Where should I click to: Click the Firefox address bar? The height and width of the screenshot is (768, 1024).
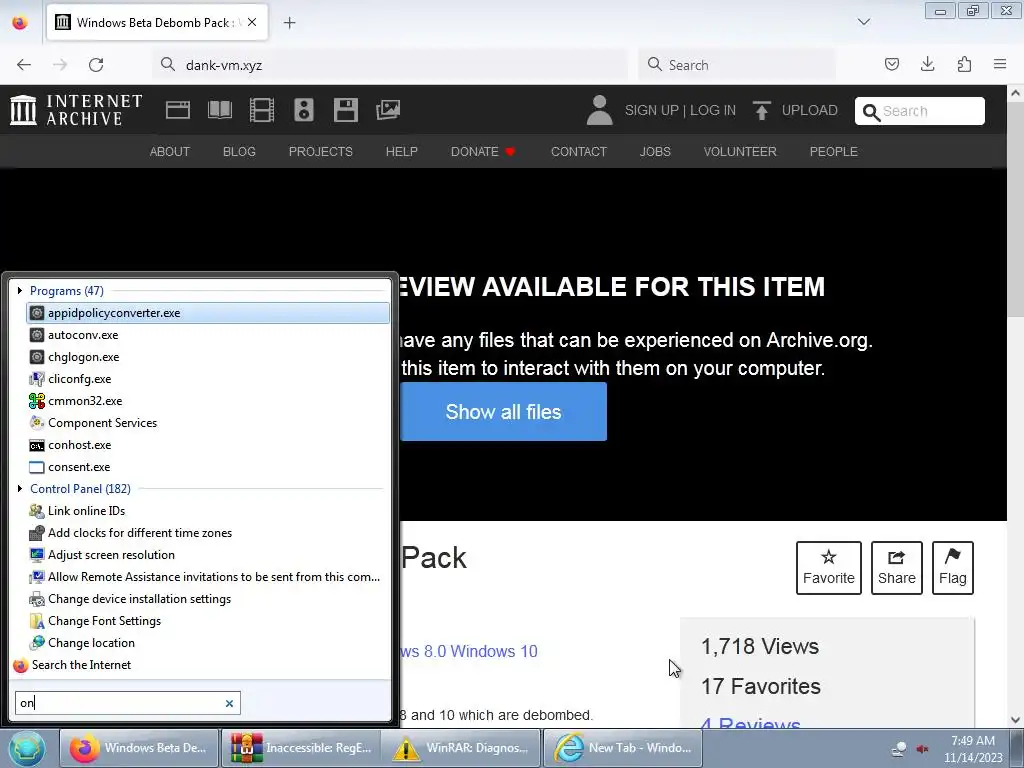tap(390, 65)
